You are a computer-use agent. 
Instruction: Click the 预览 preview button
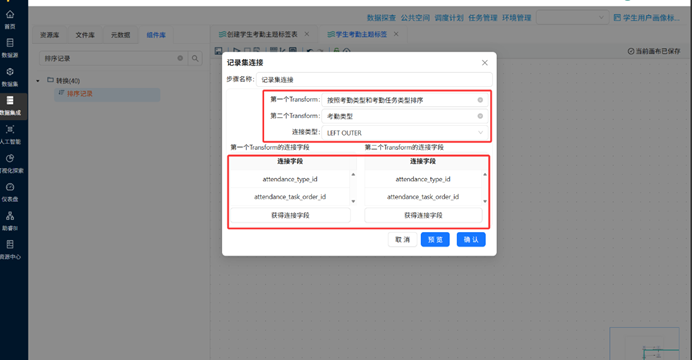(x=435, y=240)
